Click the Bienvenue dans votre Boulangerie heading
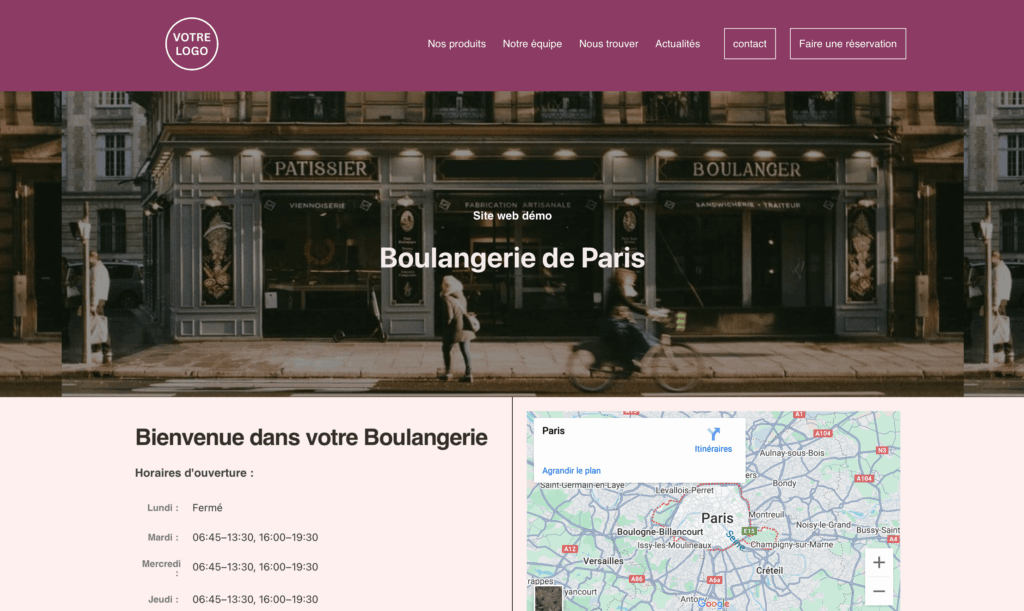Screen dimensions: 1024x611 tap(311, 437)
